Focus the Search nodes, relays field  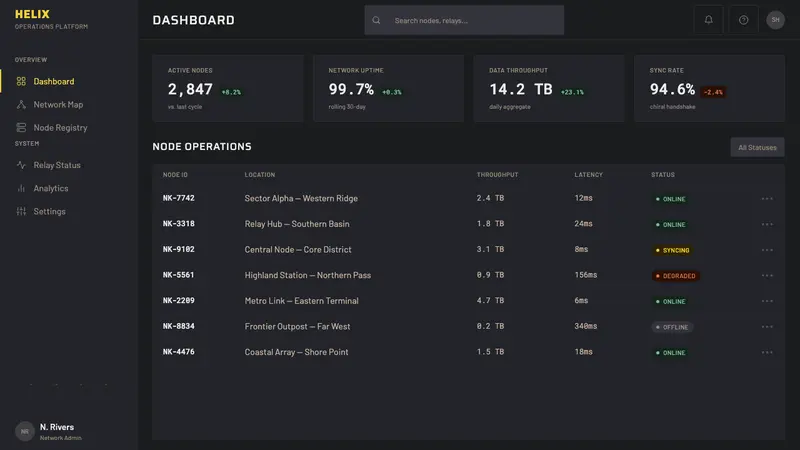pos(464,20)
